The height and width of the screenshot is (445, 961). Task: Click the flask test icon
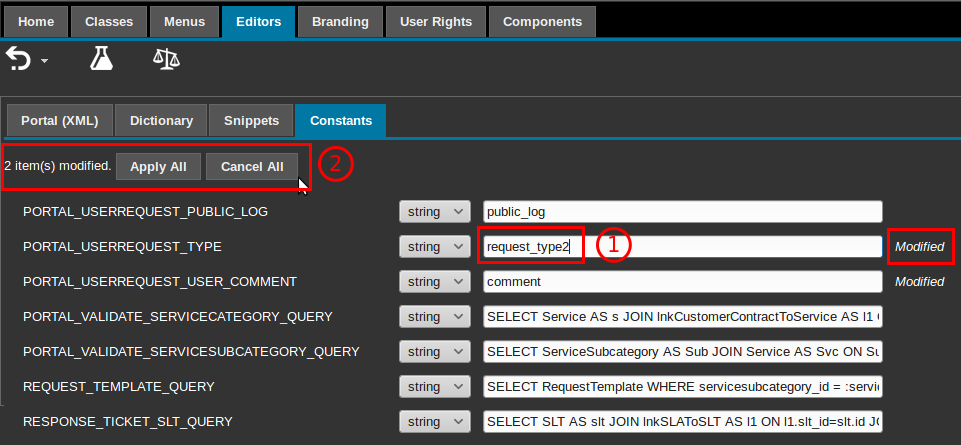101,60
